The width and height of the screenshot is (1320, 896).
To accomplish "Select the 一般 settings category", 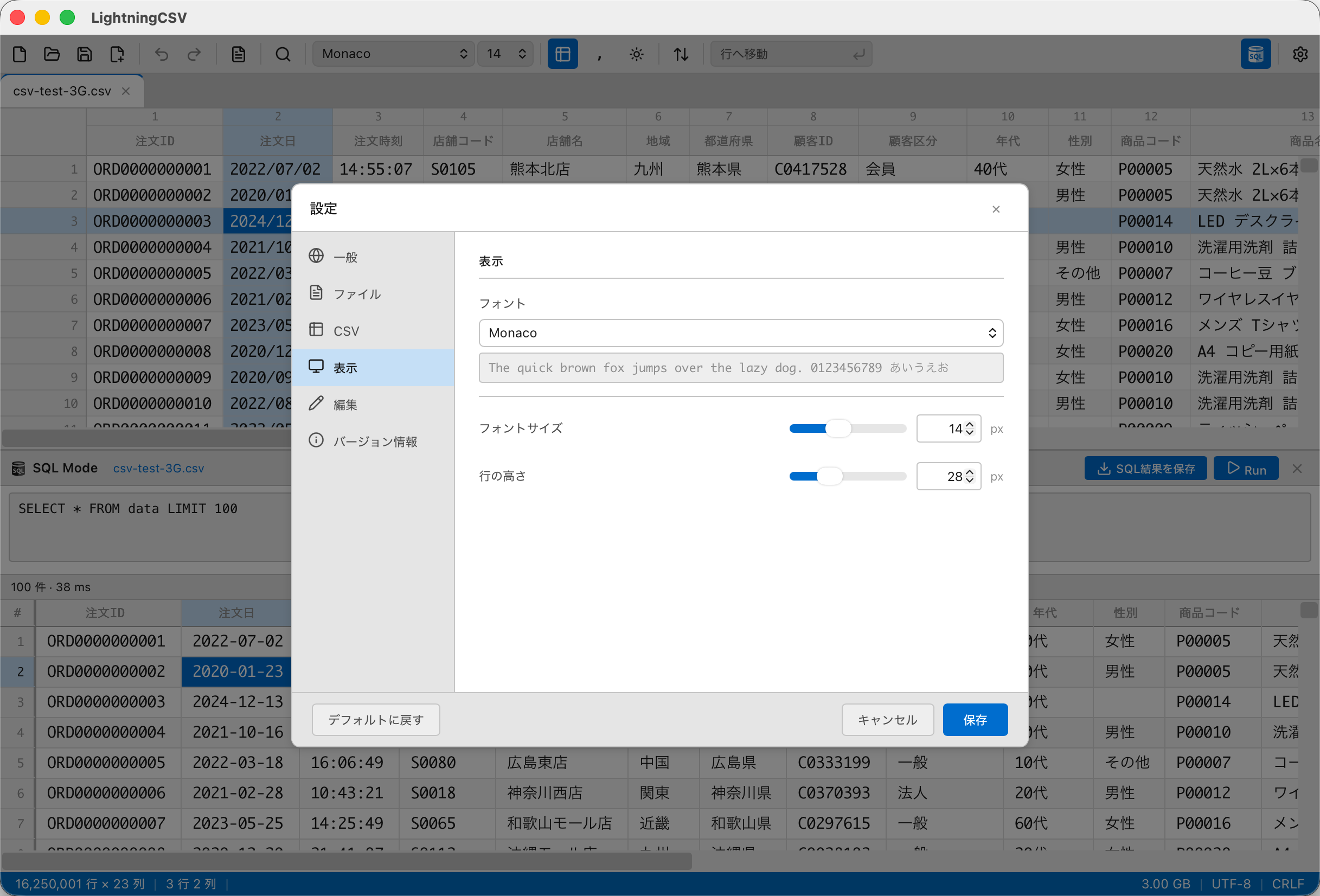I will pyautogui.click(x=373, y=257).
